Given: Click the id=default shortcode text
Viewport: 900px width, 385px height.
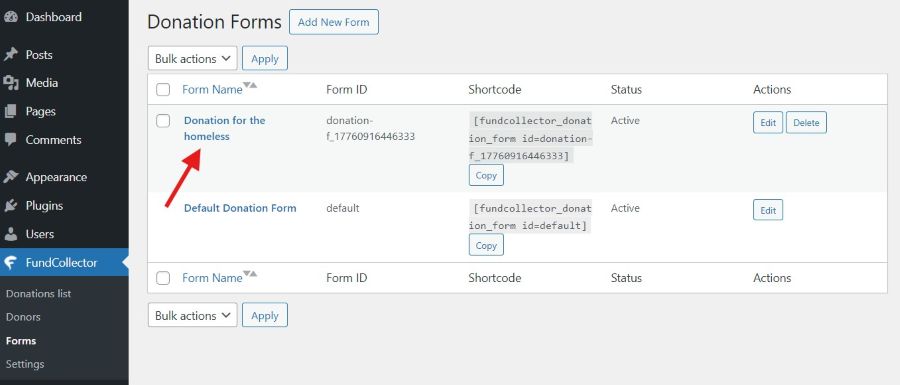Looking at the screenshot, I should [531, 217].
